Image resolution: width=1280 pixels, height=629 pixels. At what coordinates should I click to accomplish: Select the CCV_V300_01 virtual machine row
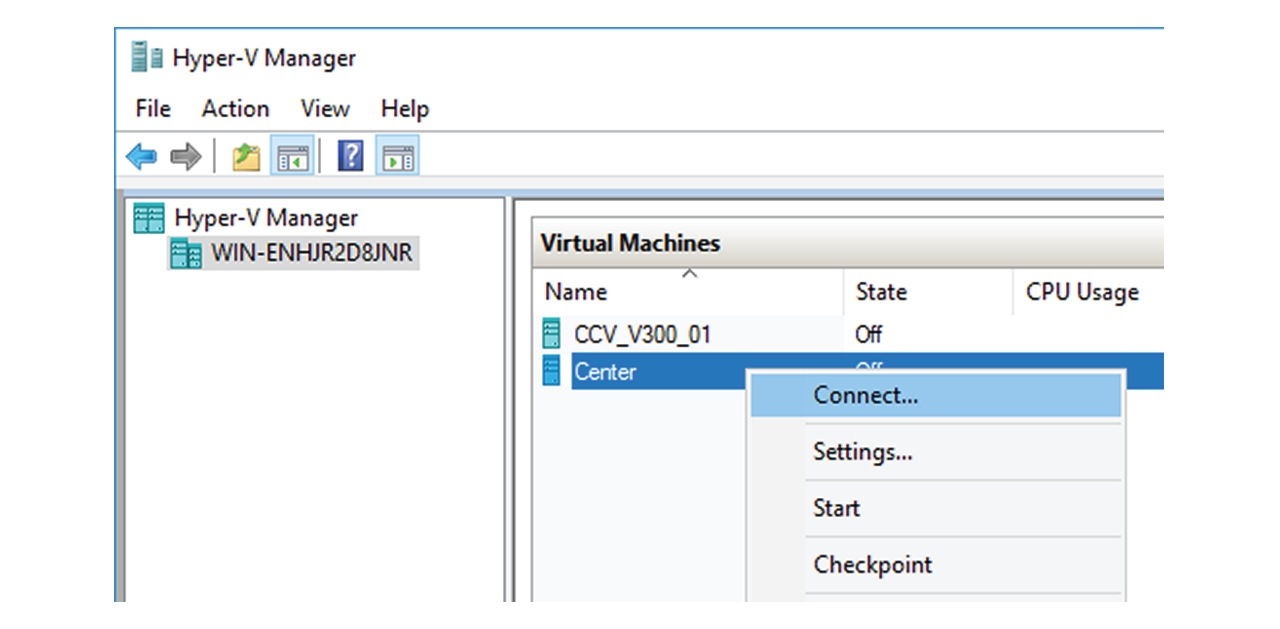click(848, 333)
